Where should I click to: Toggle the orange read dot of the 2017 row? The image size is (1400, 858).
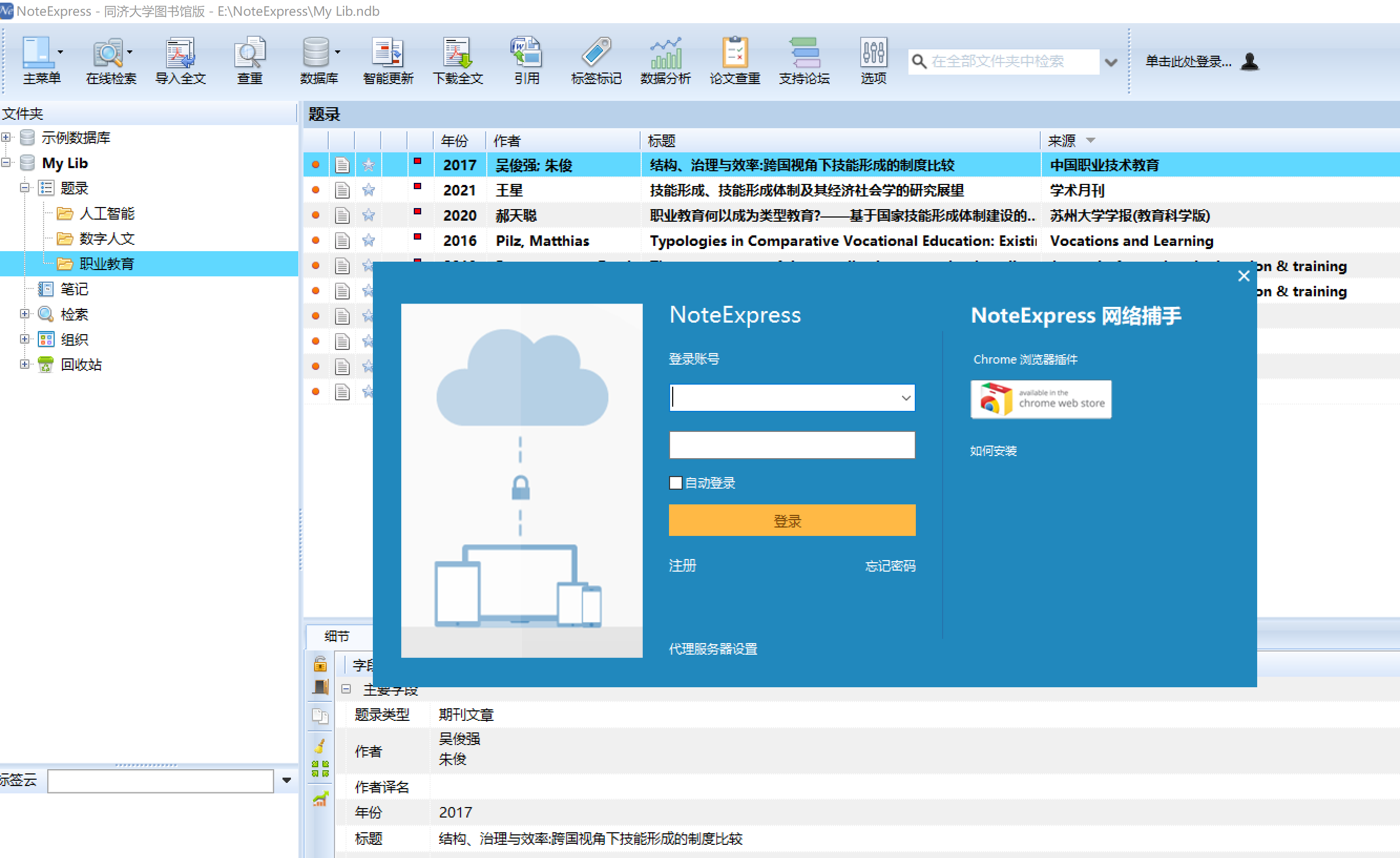point(315,165)
